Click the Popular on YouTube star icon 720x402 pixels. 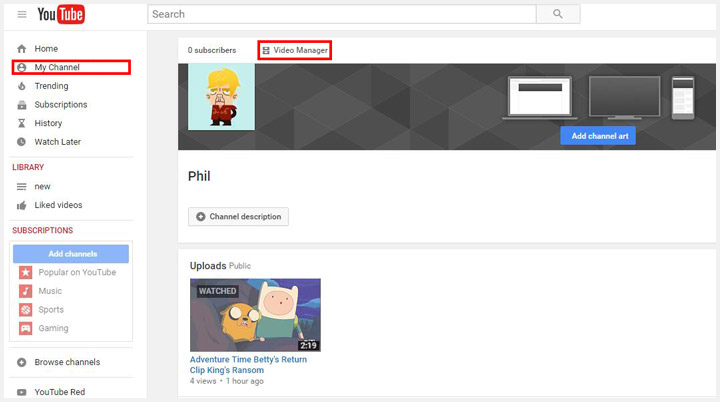[x=26, y=272]
